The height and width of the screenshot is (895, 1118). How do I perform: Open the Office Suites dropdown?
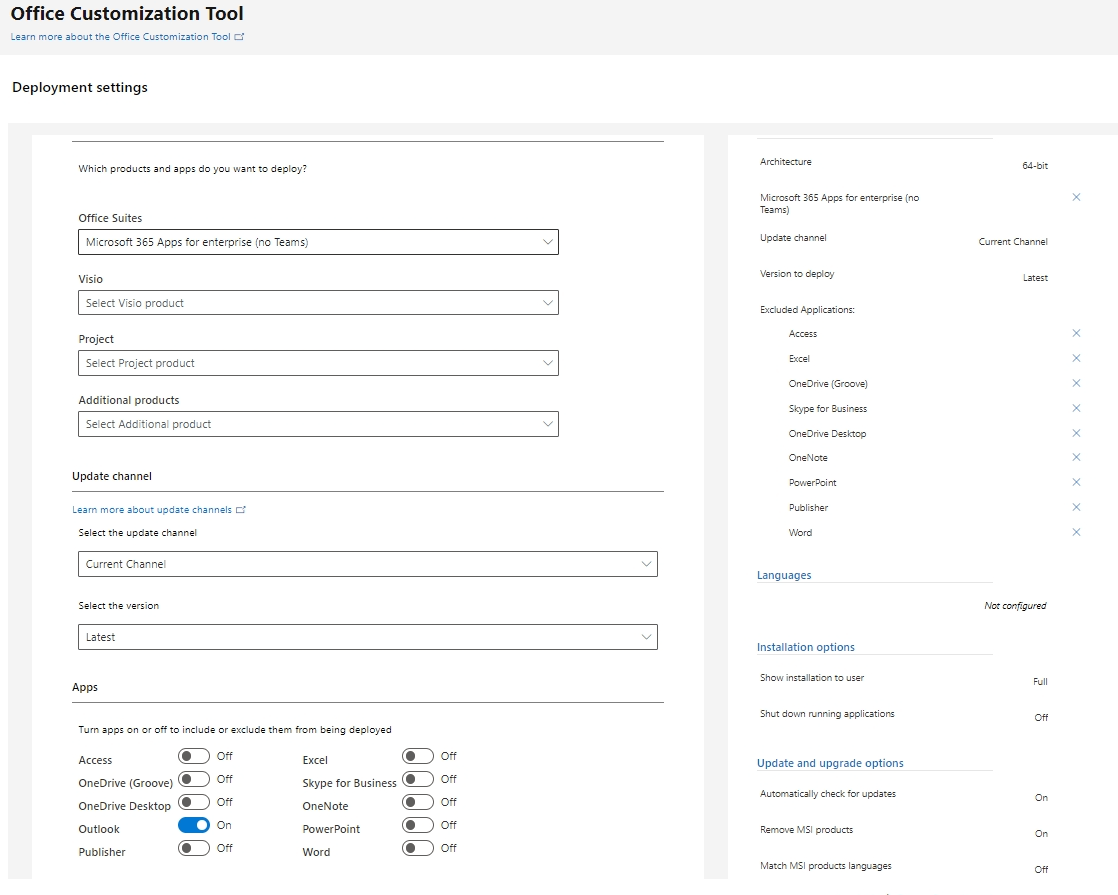pos(318,242)
